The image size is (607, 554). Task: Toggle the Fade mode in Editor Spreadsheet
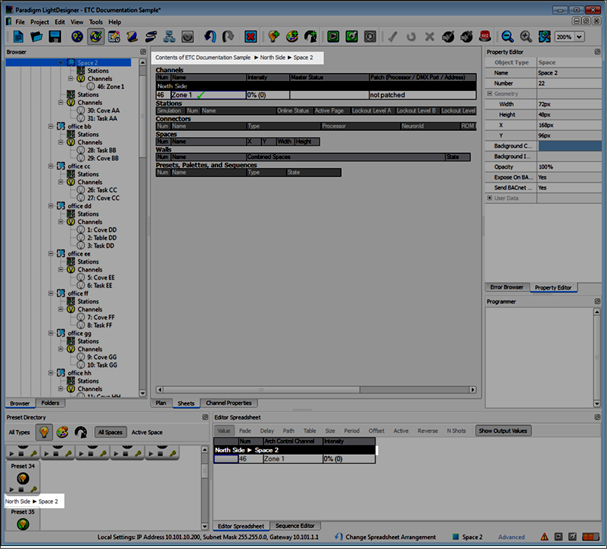tap(245, 431)
